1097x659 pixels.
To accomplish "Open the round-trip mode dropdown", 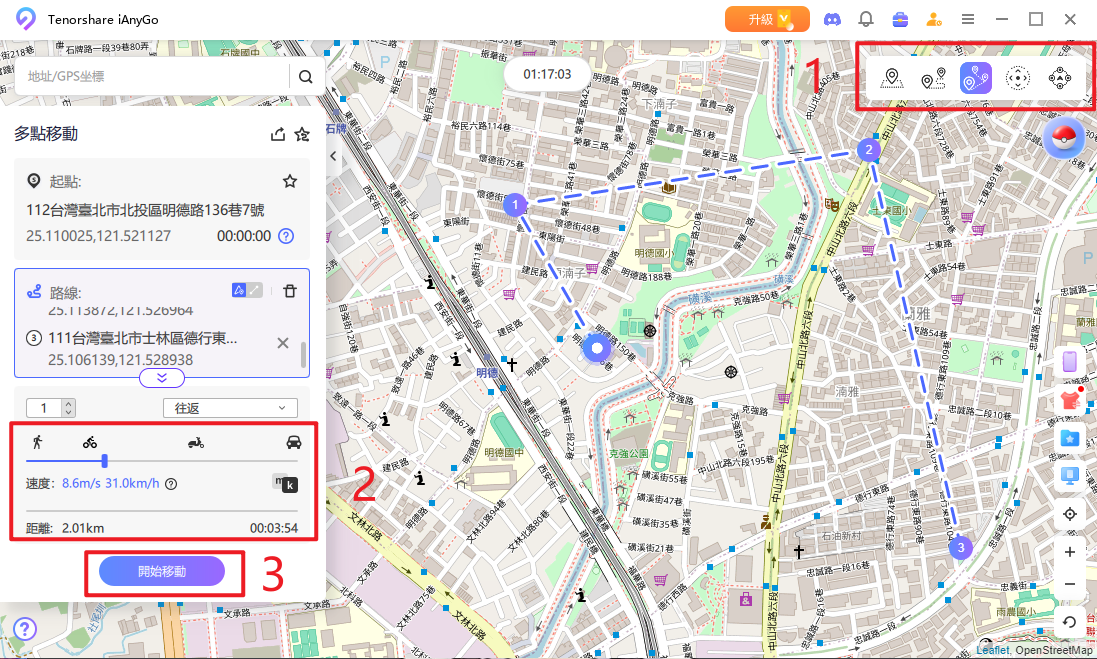I will (230, 408).
